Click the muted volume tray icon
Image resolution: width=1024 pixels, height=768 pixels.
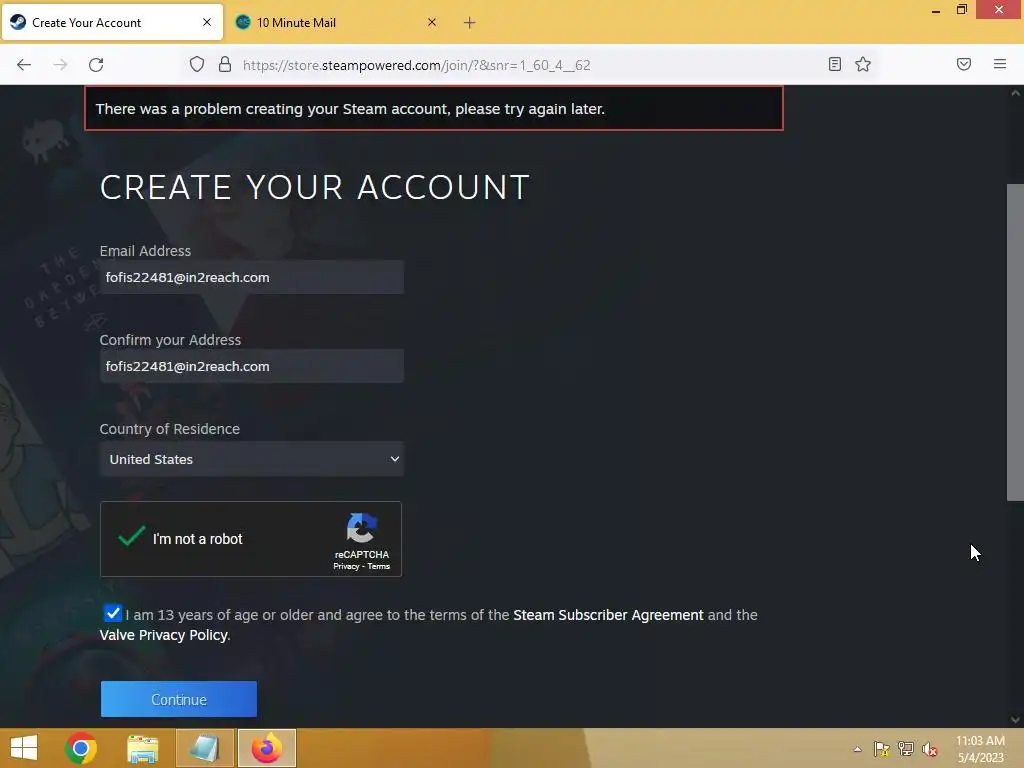point(930,749)
